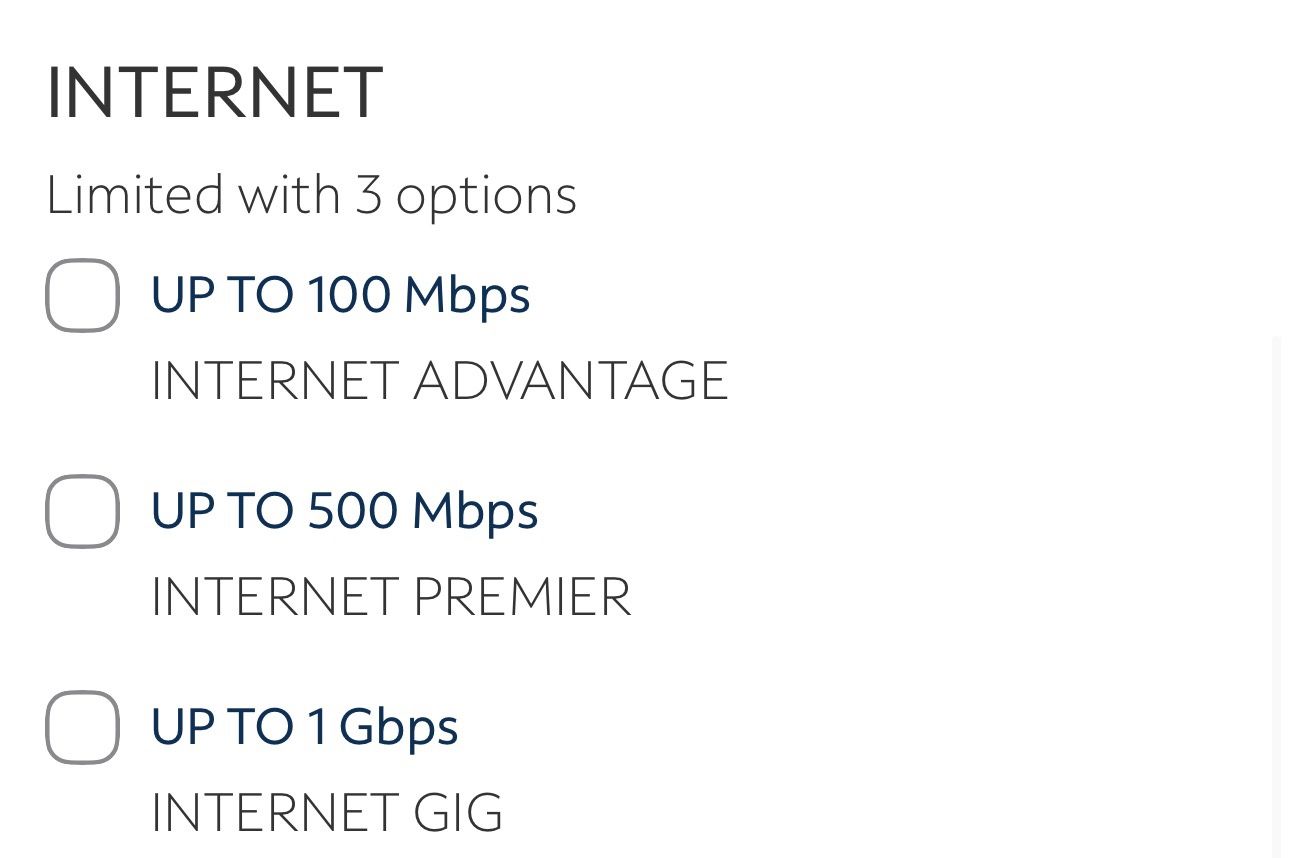
Task: Click the "UP TO 1 Gbps" label
Action: click(x=304, y=727)
